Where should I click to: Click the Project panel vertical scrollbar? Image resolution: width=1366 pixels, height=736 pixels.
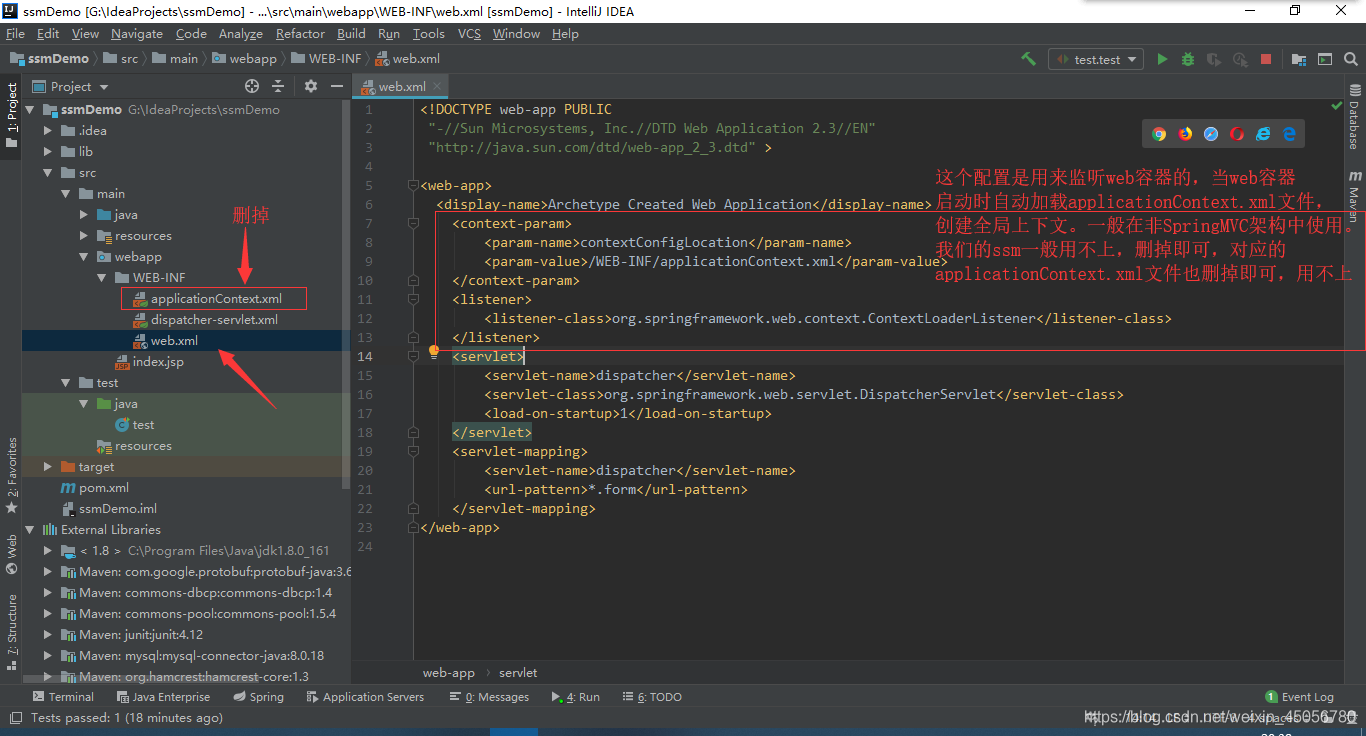click(x=346, y=295)
